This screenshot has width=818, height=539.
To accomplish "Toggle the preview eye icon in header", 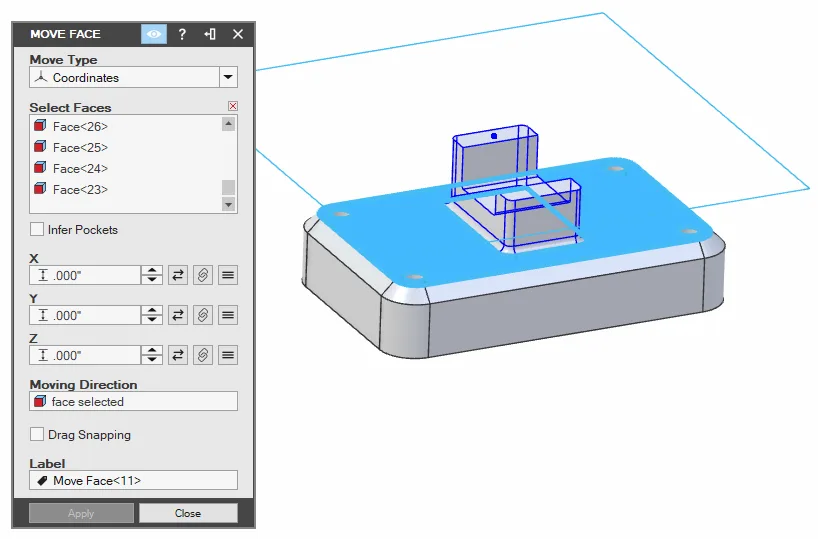I will coord(154,34).
